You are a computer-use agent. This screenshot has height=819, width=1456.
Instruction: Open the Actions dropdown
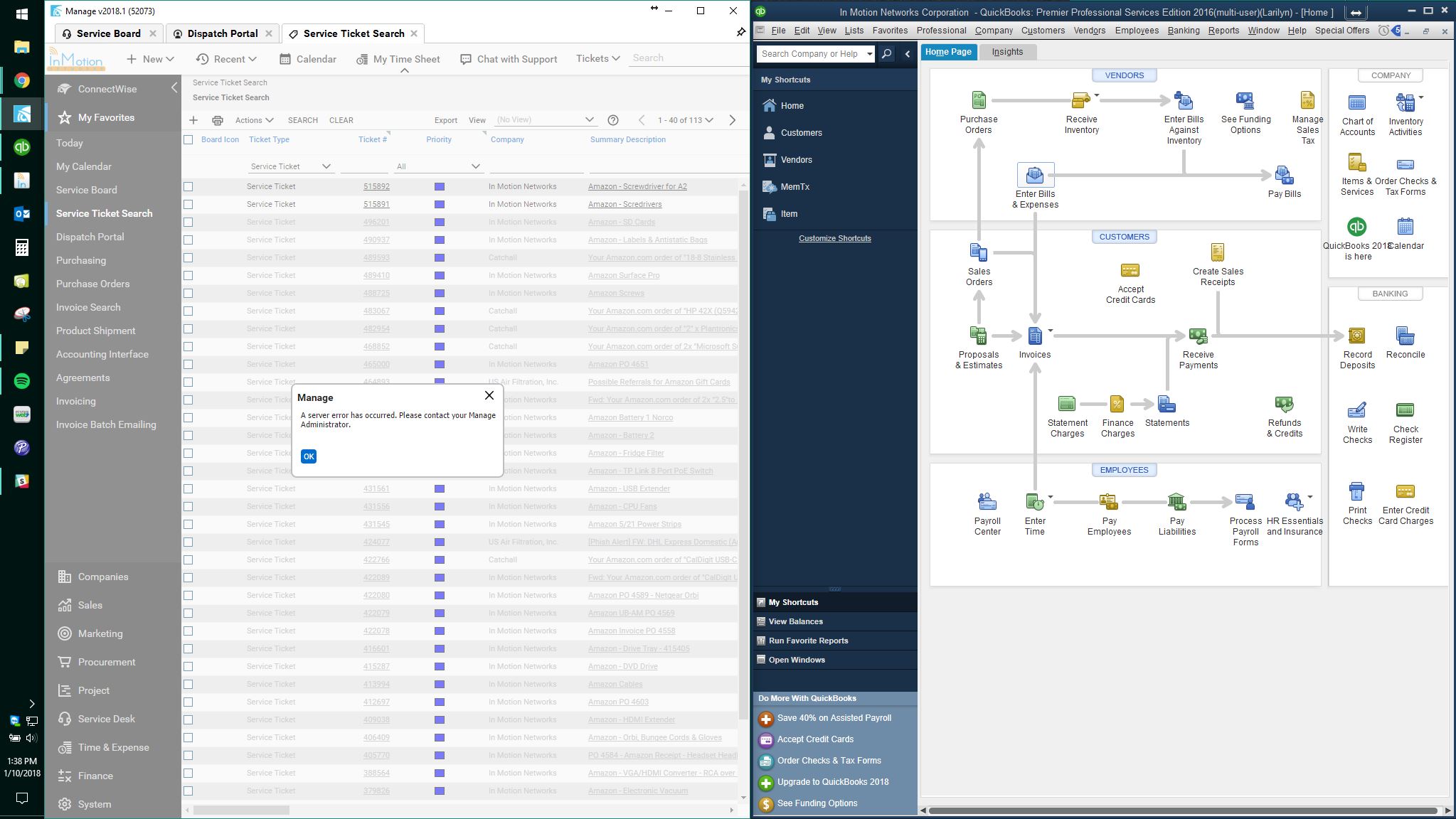tap(254, 120)
